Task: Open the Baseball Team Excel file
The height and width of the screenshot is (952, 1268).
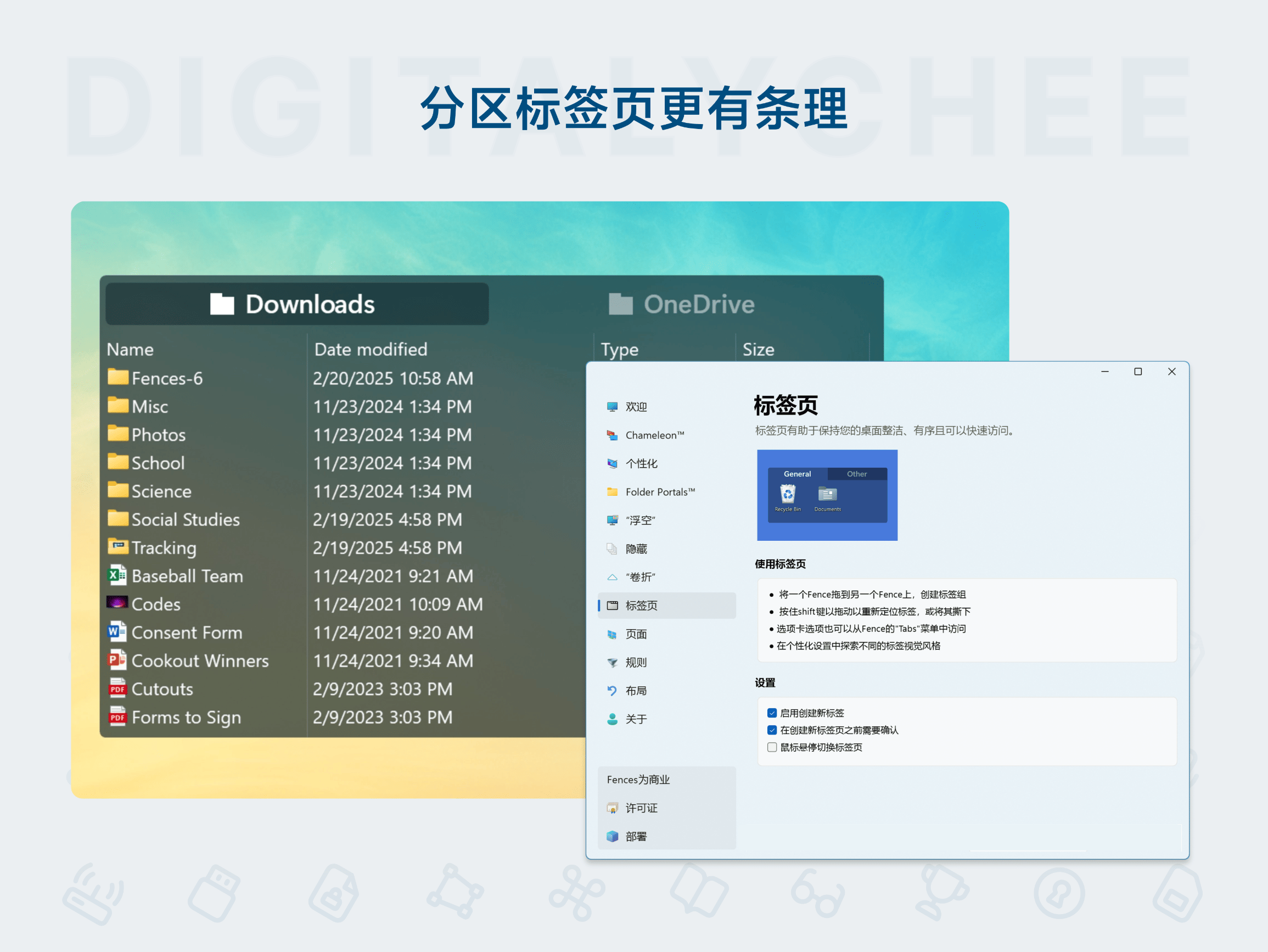Action: click(187, 576)
